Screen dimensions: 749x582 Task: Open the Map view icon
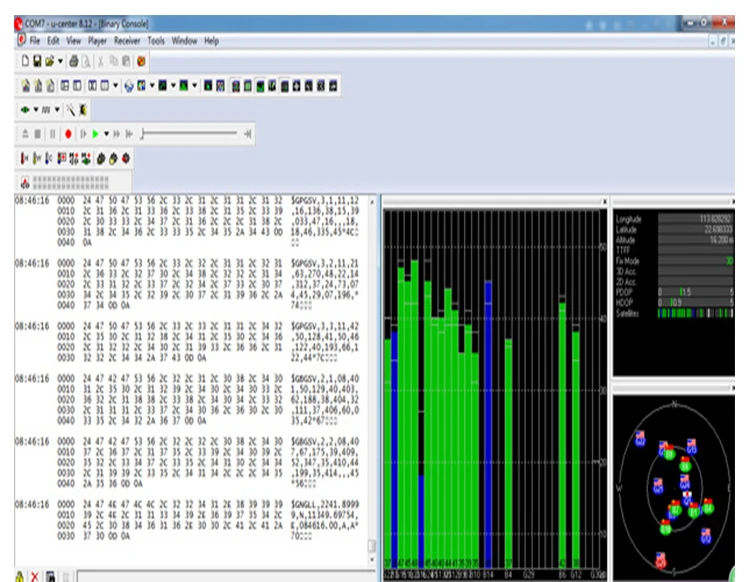141,86
